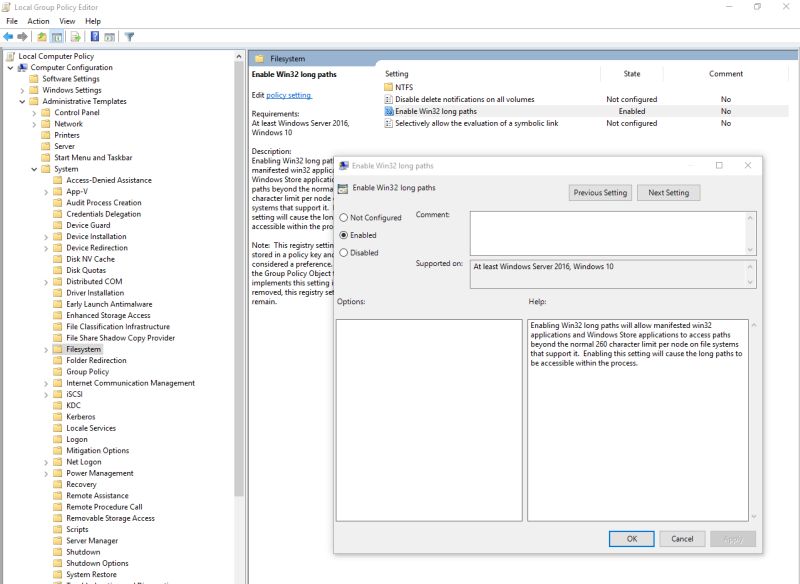
Task: Open Help using the blue question mark icon
Action: (94, 38)
